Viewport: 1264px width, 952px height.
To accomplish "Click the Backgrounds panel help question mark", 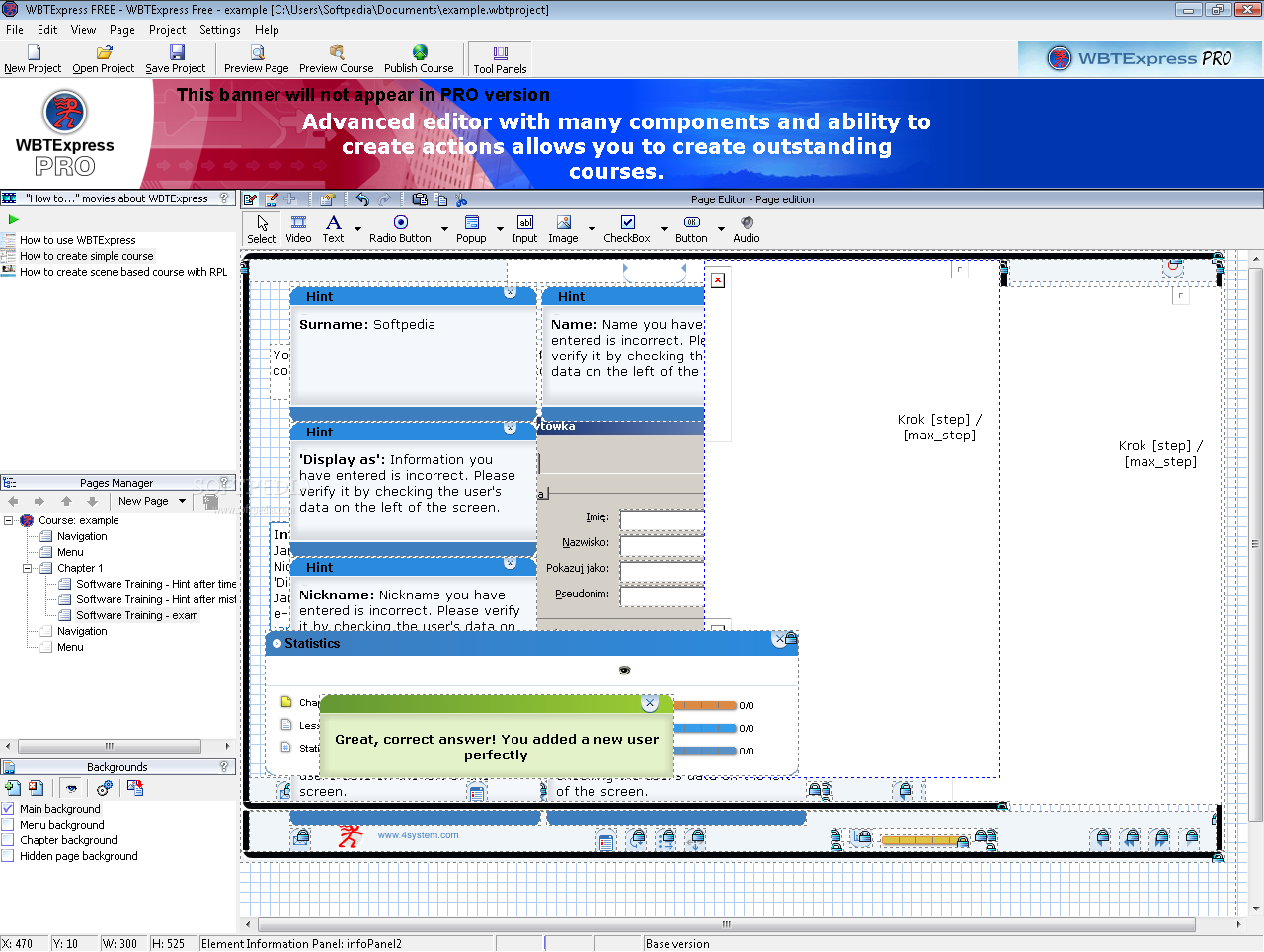I will [224, 767].
